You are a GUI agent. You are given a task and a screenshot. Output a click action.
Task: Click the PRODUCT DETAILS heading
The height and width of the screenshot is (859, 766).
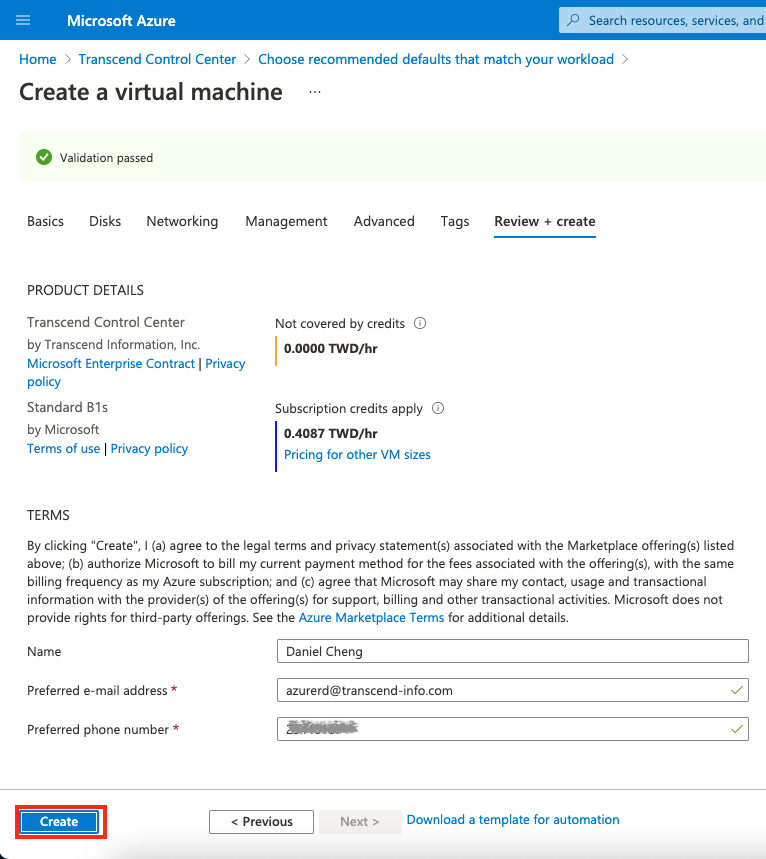click(x=85, y=290)
